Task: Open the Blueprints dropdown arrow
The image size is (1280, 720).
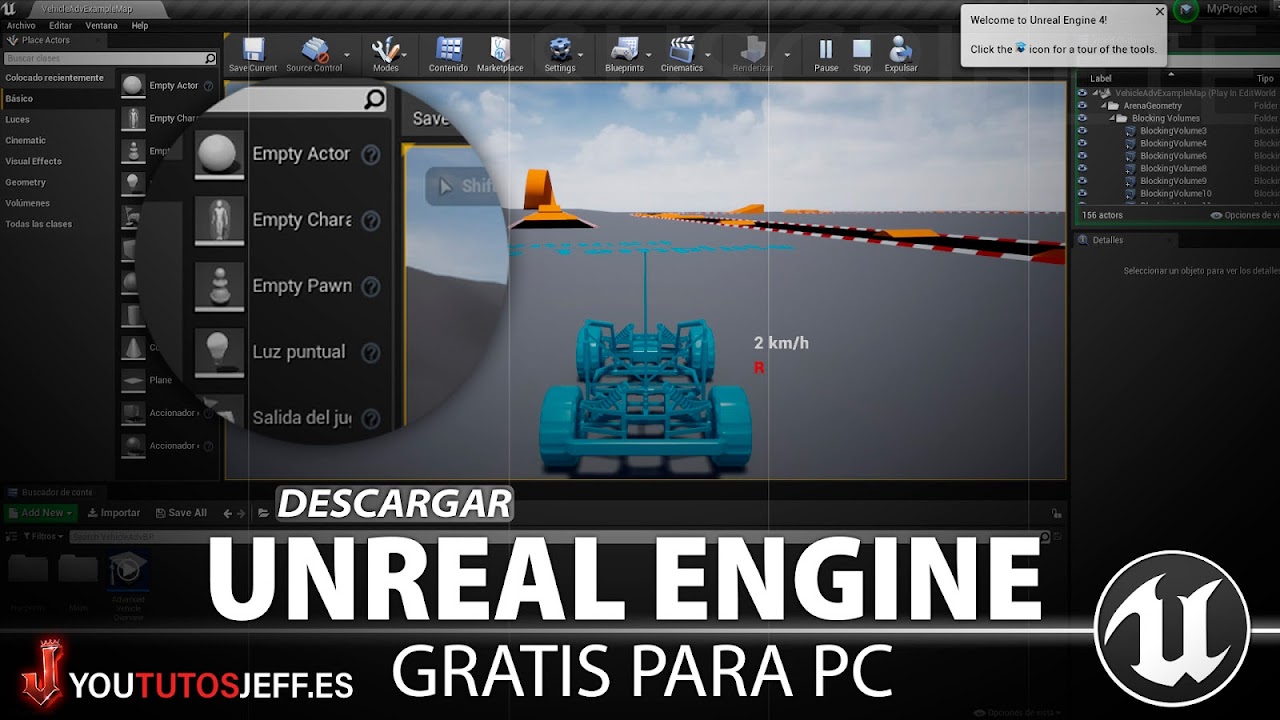Action: 649,55
